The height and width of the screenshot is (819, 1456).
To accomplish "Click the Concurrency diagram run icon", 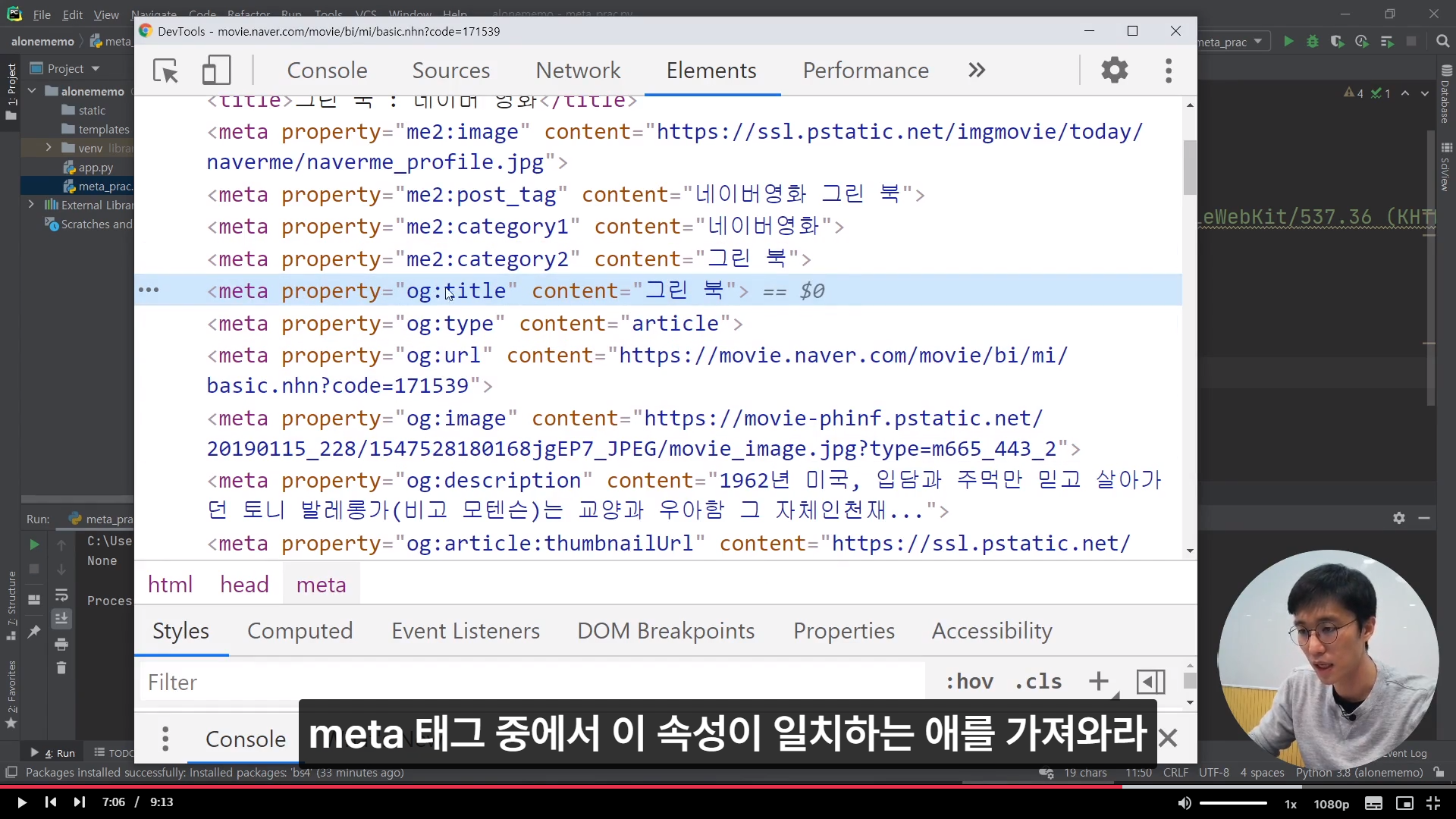I will click(1387, 42).
